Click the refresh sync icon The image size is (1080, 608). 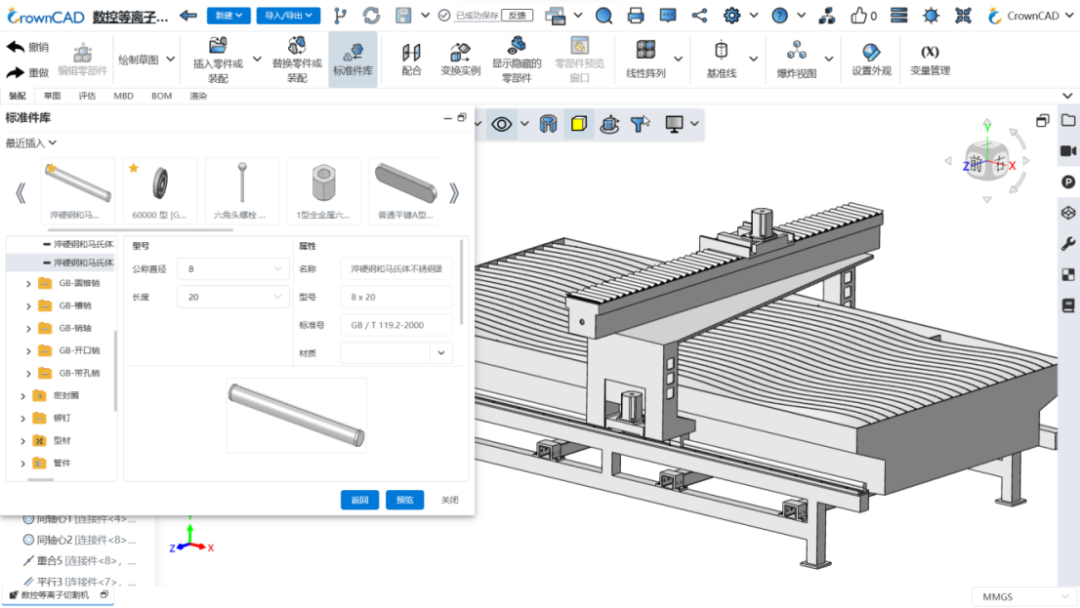pos(371,15)
